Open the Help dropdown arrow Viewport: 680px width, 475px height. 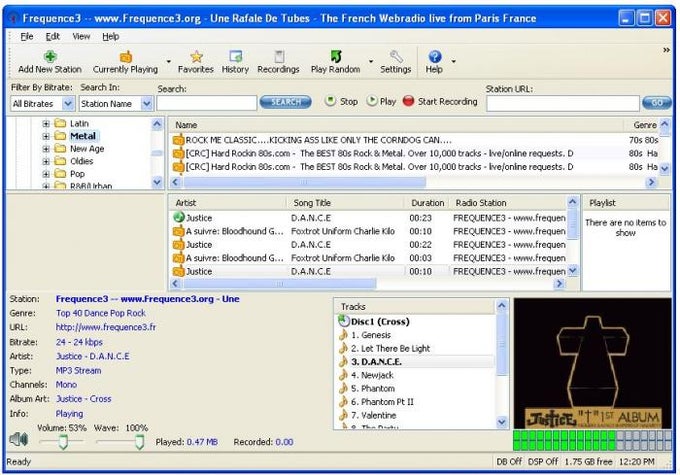click(454, 62)
